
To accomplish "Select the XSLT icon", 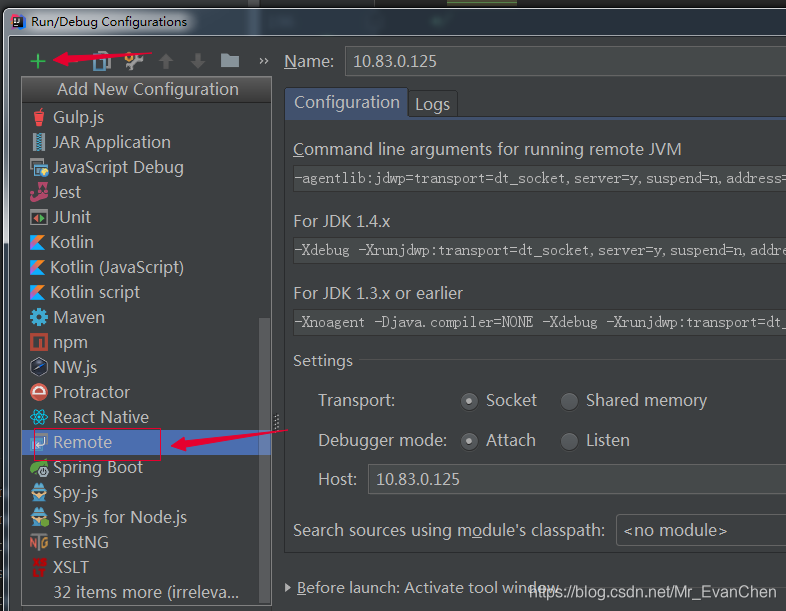I will pyautogui.click(x=39, y=567).
